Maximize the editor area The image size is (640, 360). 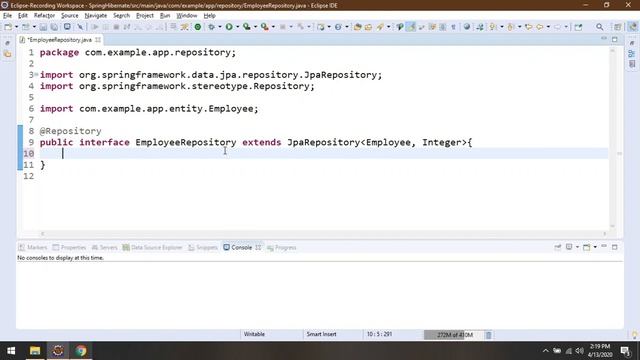[x=615, y=40]
